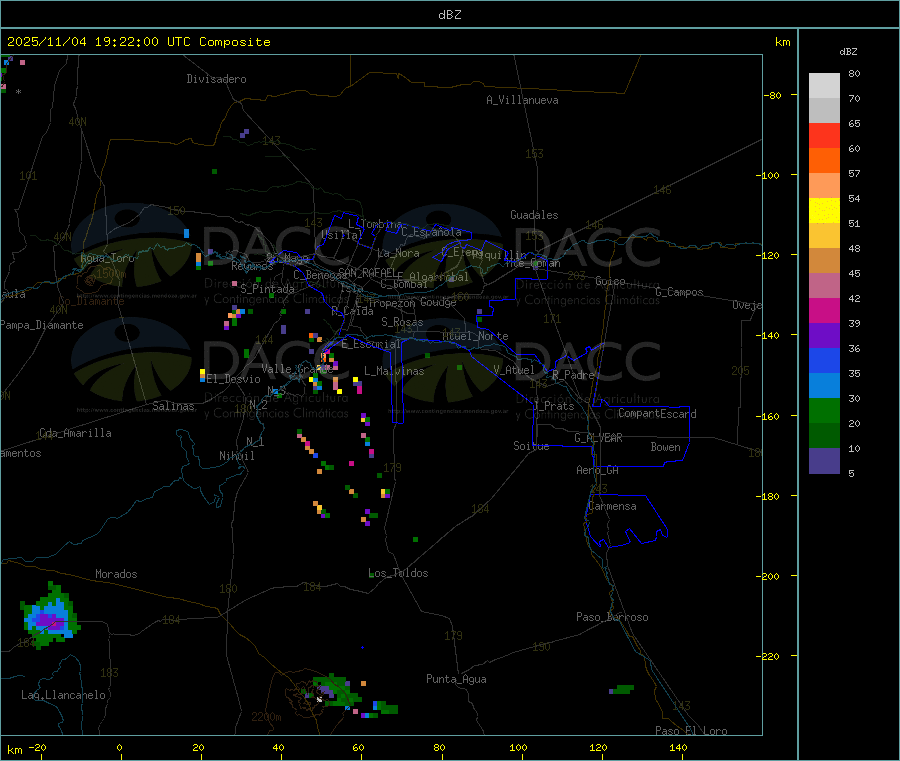Click the CompantEscand map label
Image resolution: width=900 pixels, height=761 pixels.
(657, 414)
